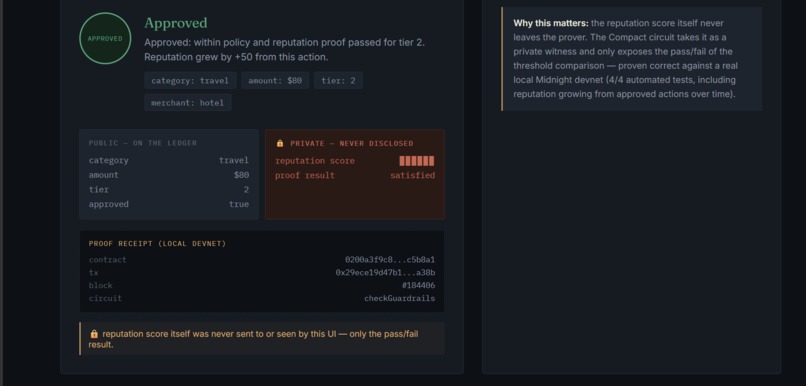Select the 'merchant: hotel' tag chip
806x386 pixels.
[188, 103]
